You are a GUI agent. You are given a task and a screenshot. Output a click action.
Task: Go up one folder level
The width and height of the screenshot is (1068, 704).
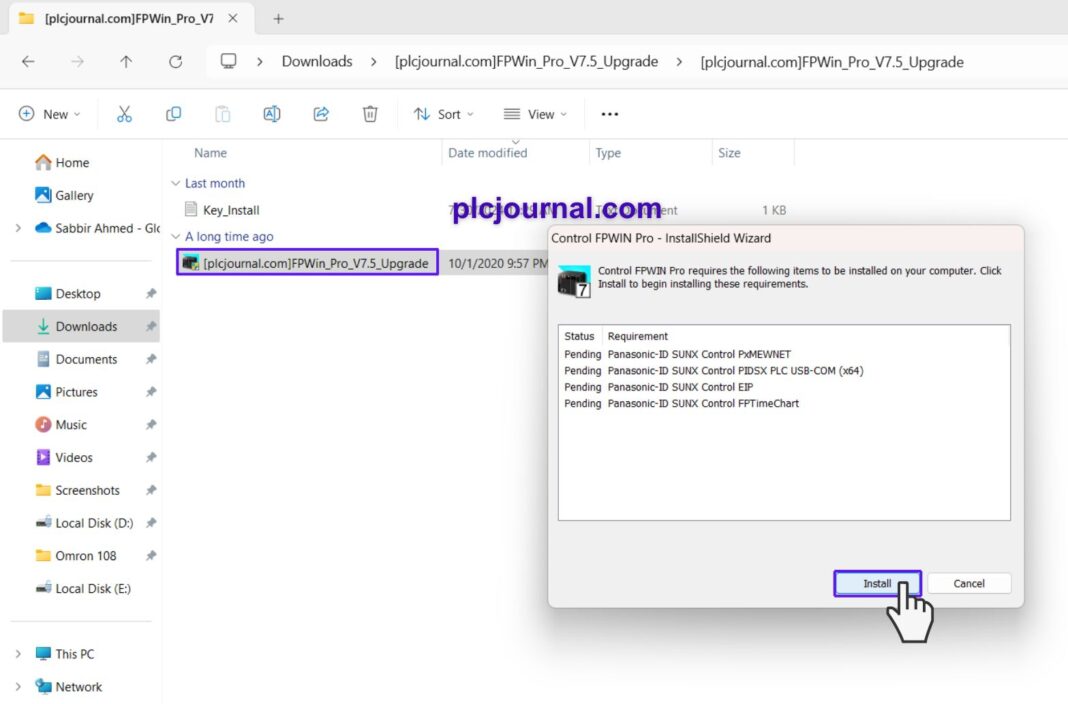click(x=126, y=61)
